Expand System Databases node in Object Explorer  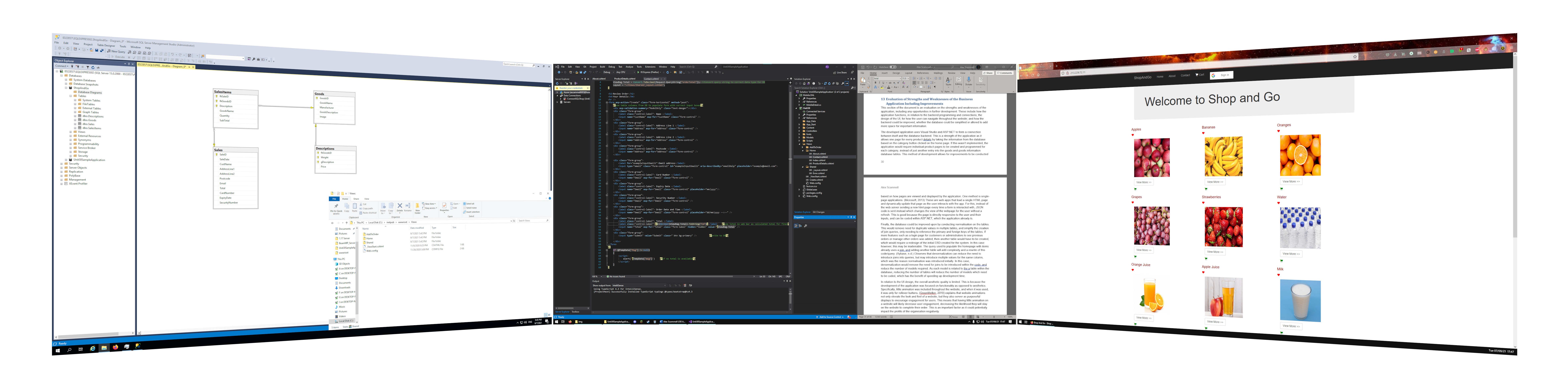[x=66, y=80]
